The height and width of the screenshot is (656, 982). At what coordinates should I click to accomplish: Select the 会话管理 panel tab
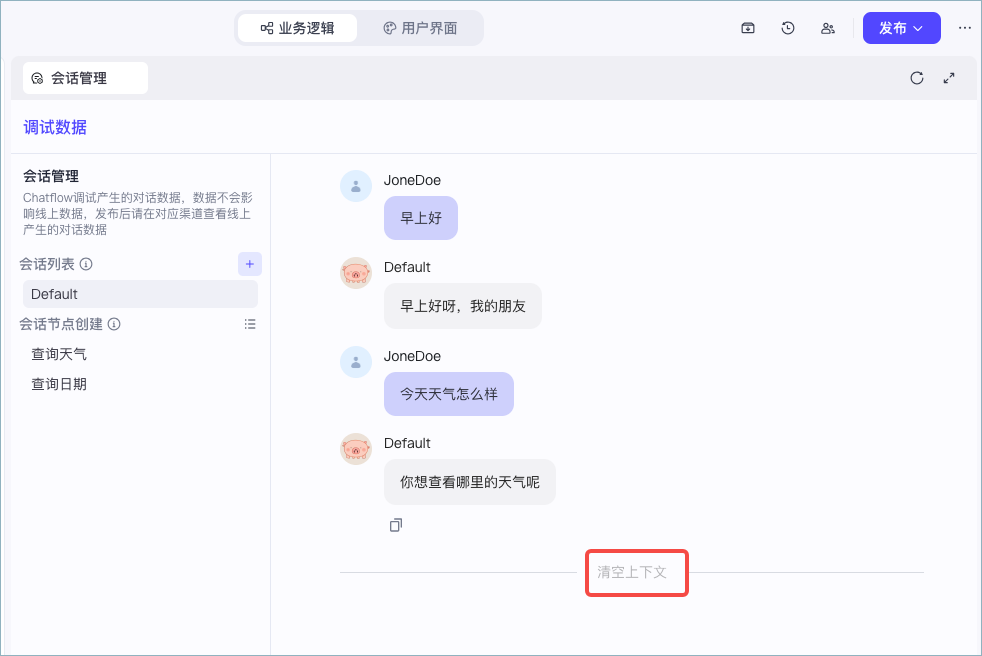[85, 78]
